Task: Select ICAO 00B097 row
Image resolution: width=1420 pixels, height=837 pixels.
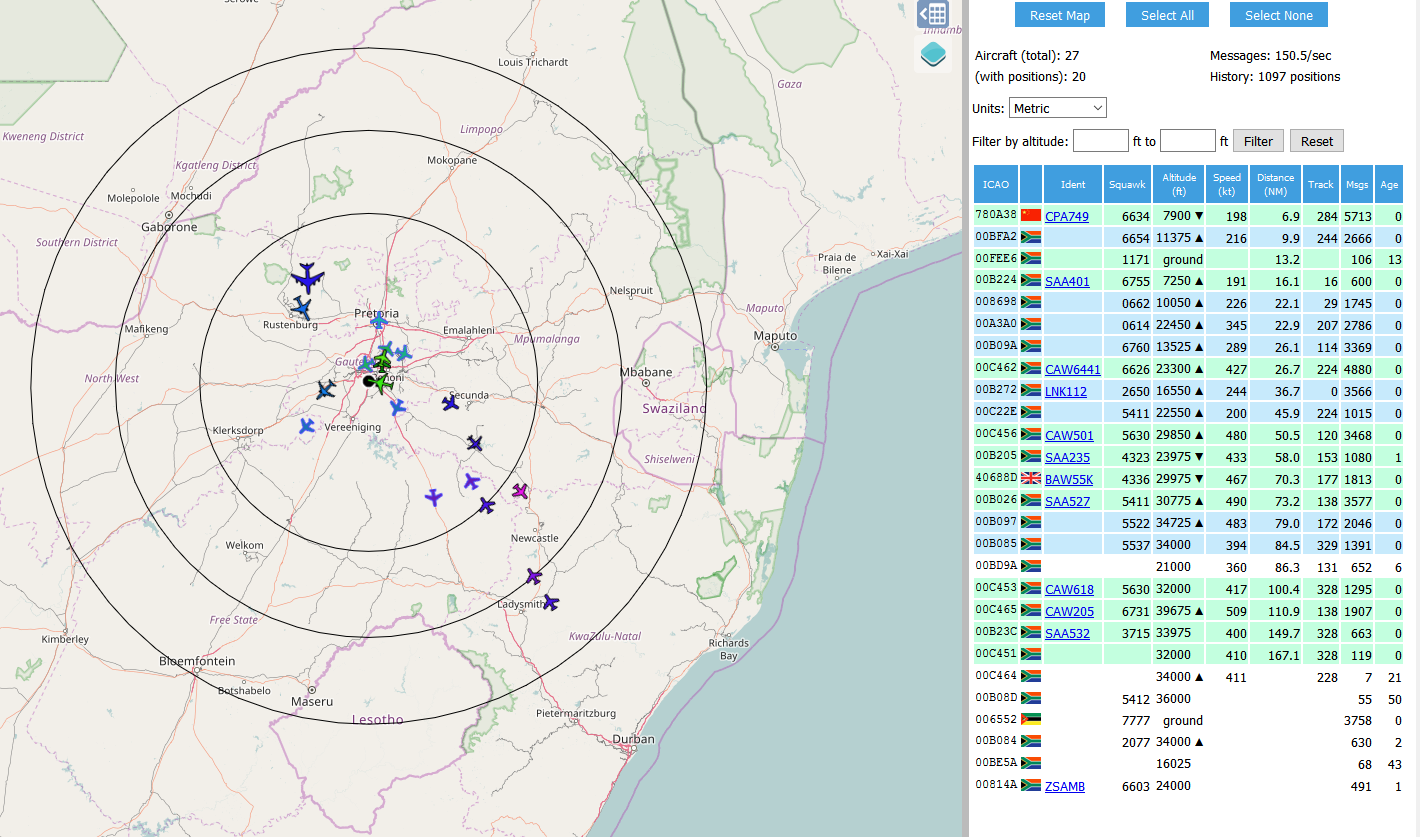Action: 1188,523
